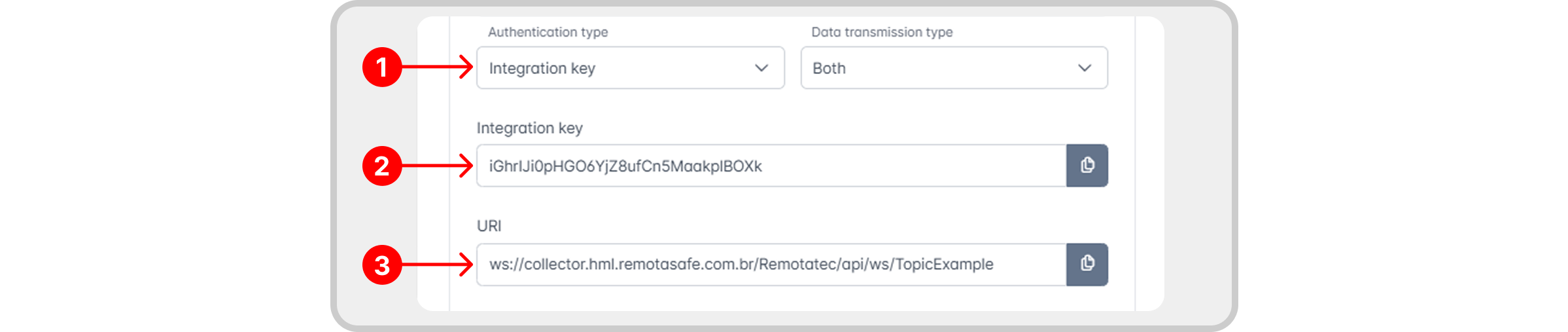
Task: Expand the chevron next to Both
Action: pos(1085,68)
